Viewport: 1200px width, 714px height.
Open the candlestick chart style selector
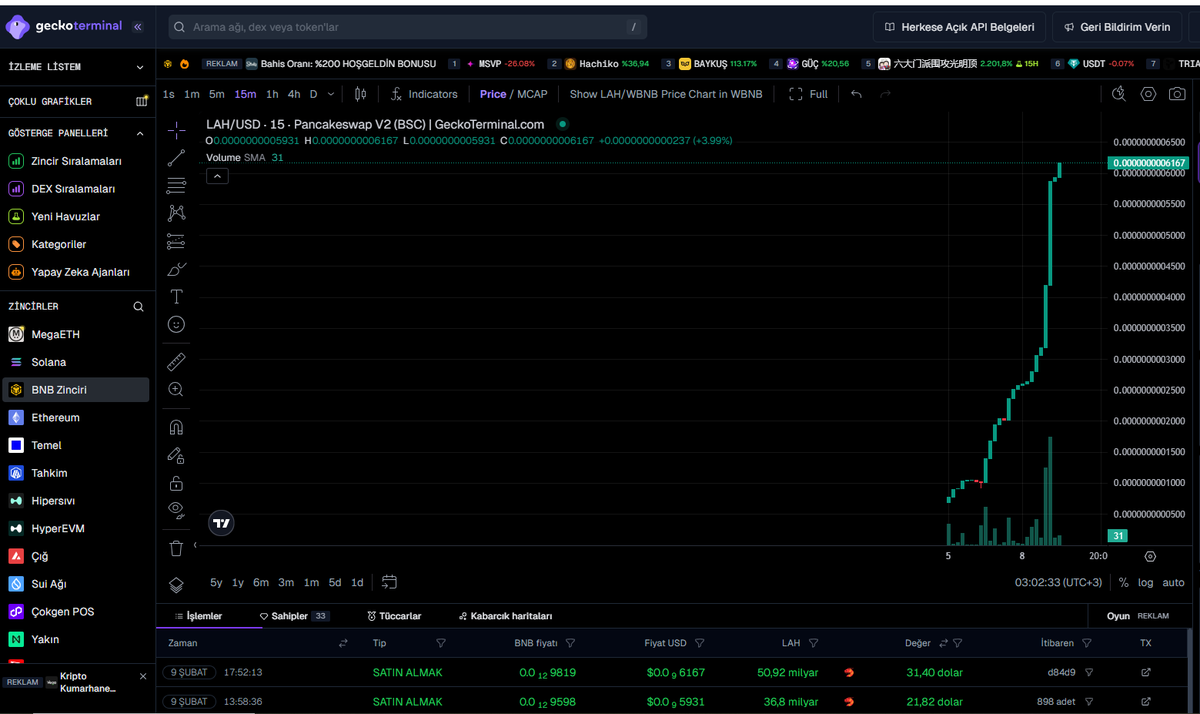pyautogui.click(x=360, y=94)
